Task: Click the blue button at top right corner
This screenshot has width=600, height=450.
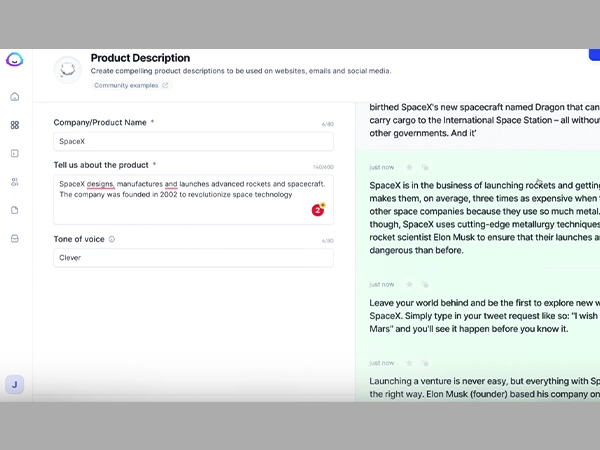Action: coord(594,55)
